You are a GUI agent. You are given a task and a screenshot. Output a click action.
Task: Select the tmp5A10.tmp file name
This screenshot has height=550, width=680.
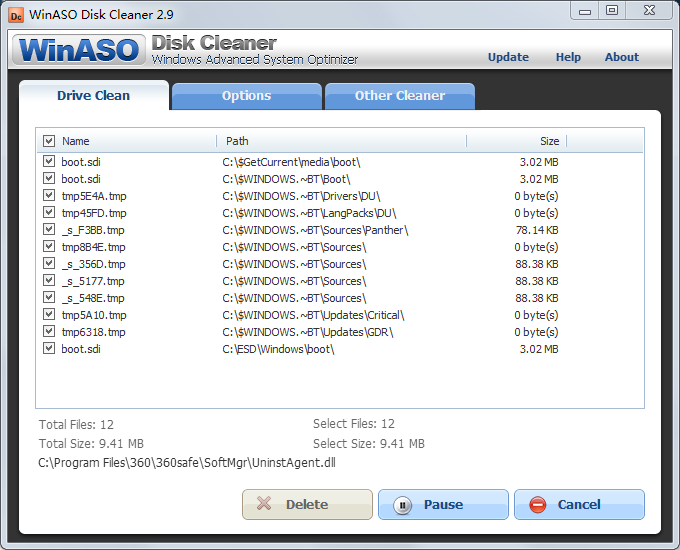[x=94, y=315]
